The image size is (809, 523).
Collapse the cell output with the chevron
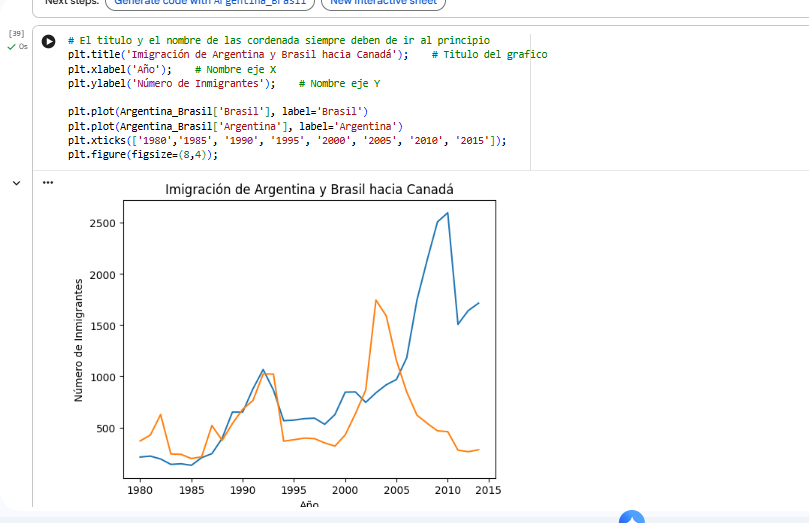click(x=17, y=183)
